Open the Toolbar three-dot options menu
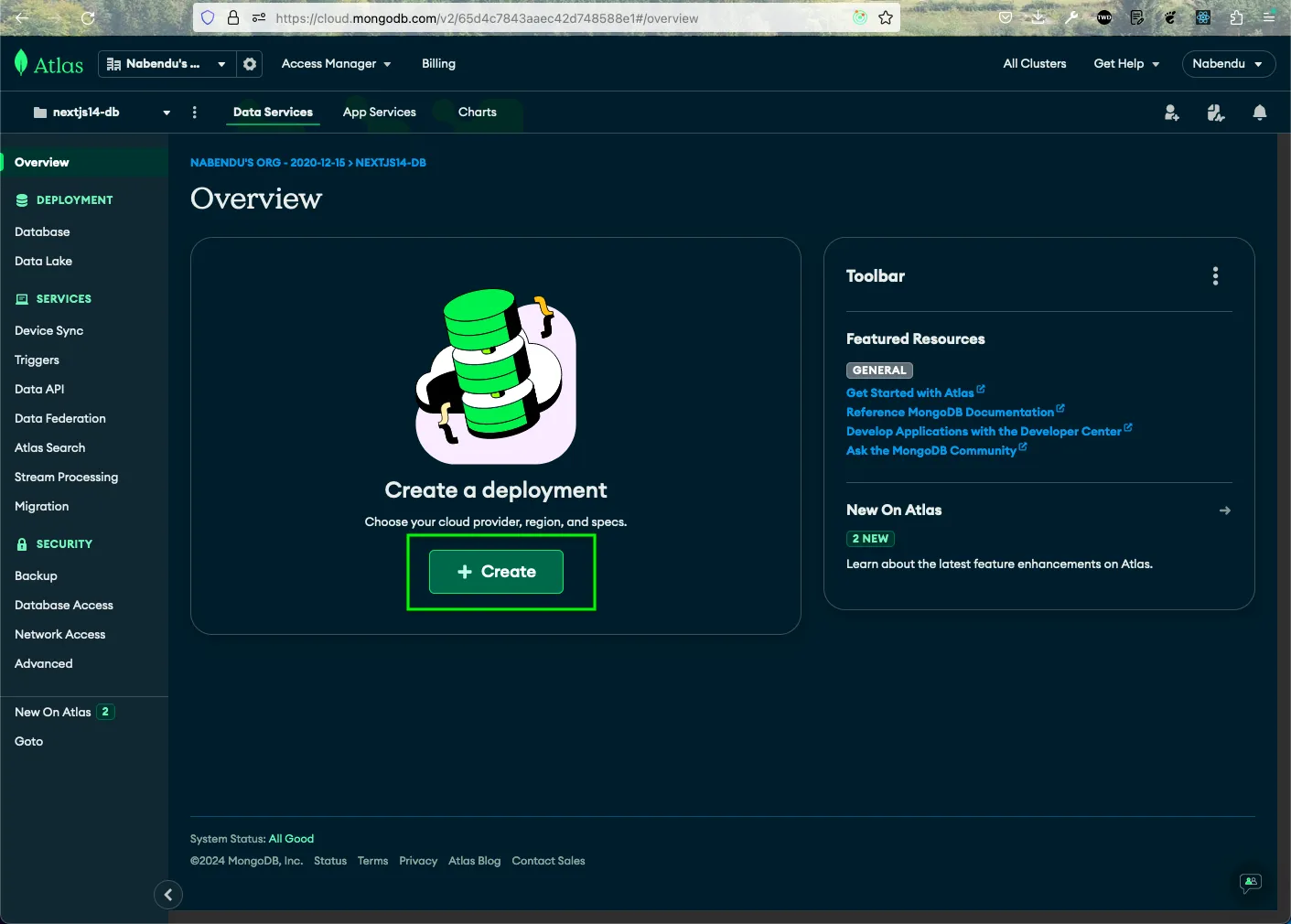 click(1215, 276)
